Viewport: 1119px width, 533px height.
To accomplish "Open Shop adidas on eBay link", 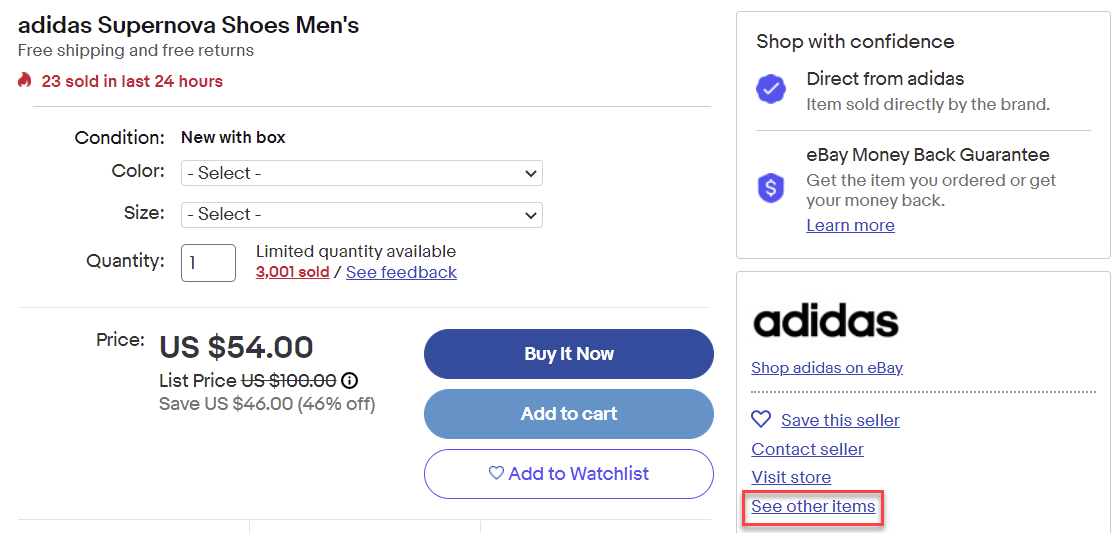I will pos(827,368).
